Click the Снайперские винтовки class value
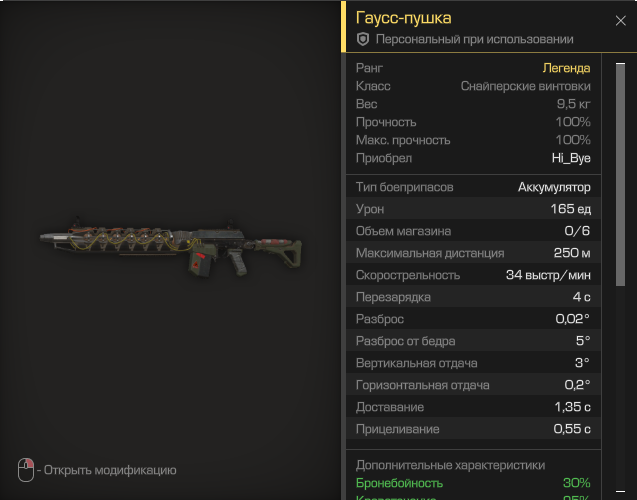Screen dimensions: 637x500 coord(525,86)
